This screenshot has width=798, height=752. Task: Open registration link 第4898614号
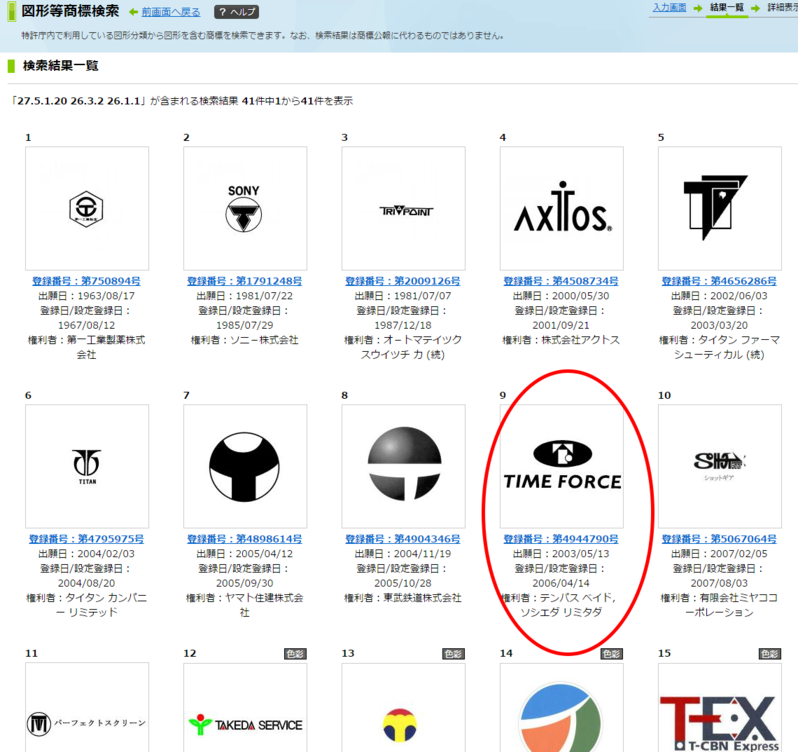(244, 539)
